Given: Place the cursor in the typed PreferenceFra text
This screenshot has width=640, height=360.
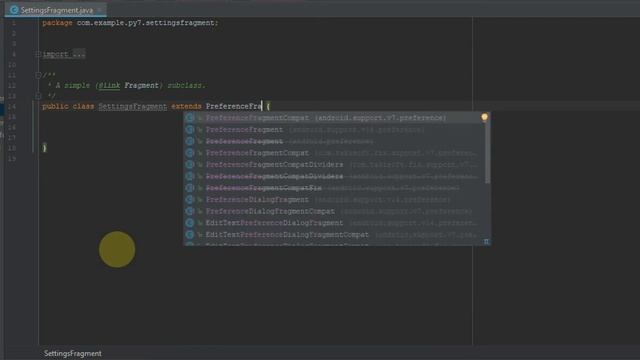Looking at the screenshot, I should pos(233,106).
